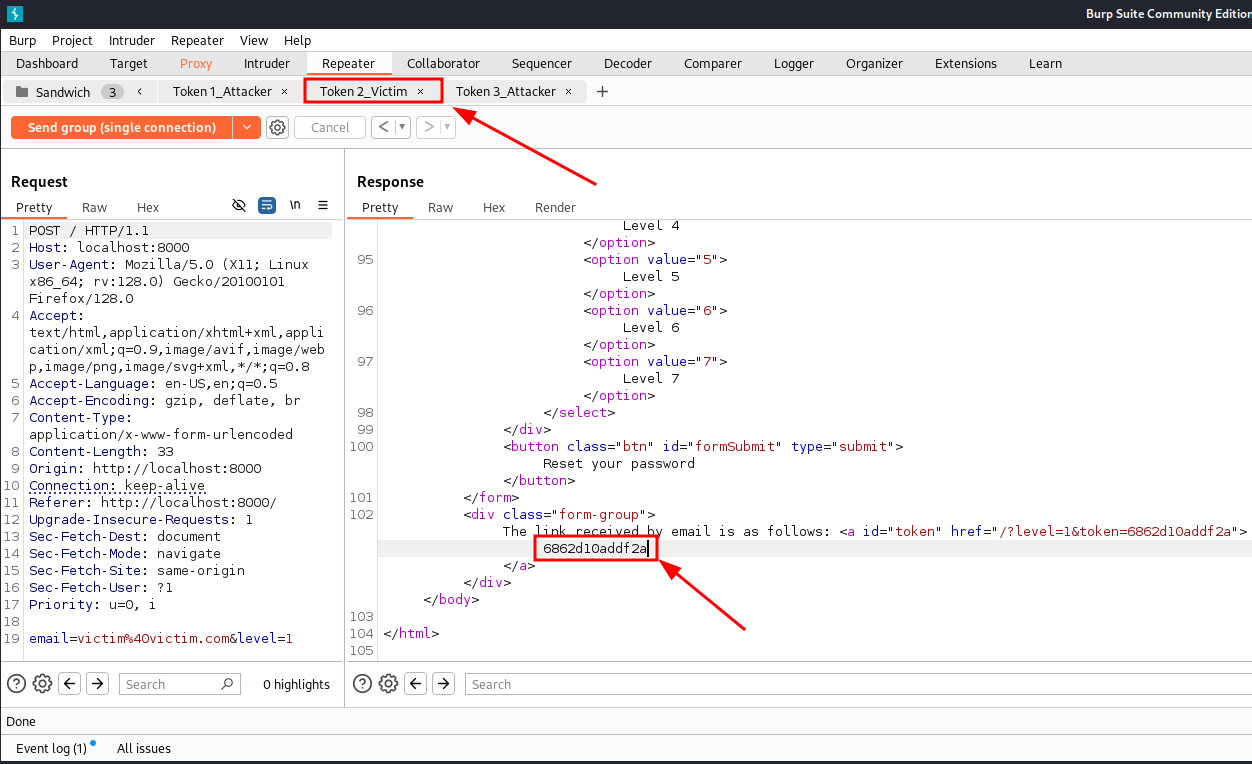Switch to the Organizer tab
The height and width of the screenshot is (764, 1252).
[874, 63]
